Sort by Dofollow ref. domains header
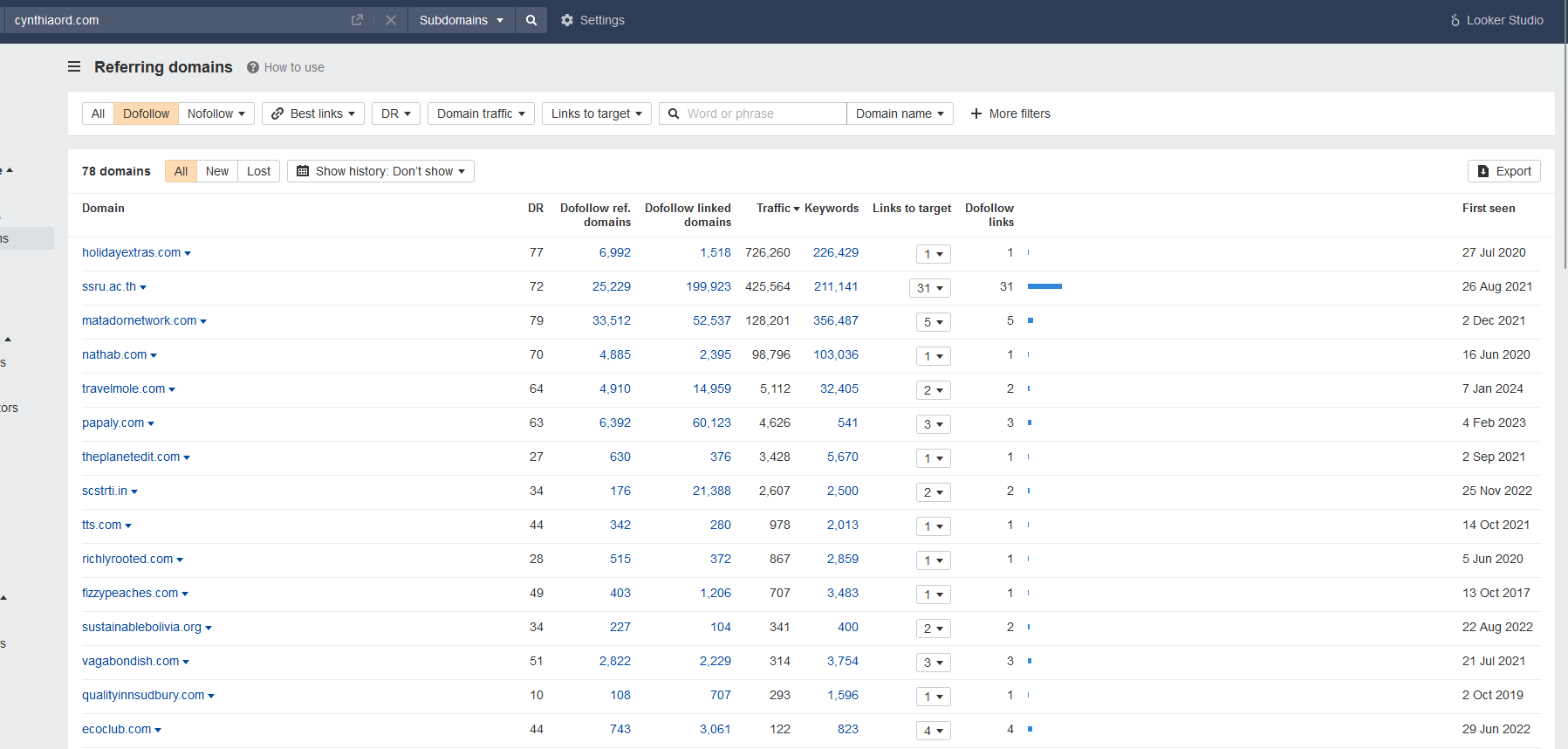 [x=595, y=215]
